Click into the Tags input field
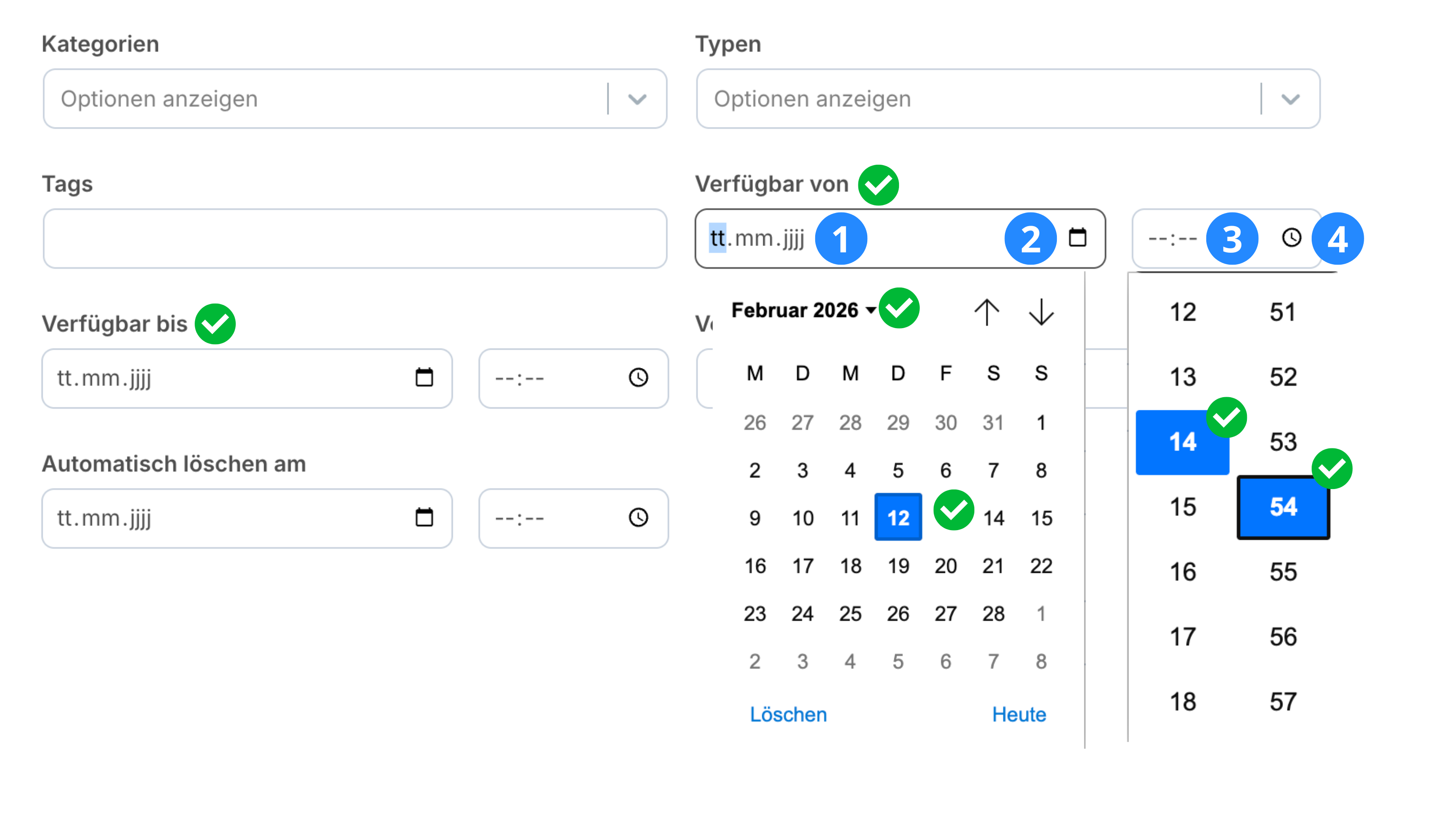 click(x=354, y=238)
